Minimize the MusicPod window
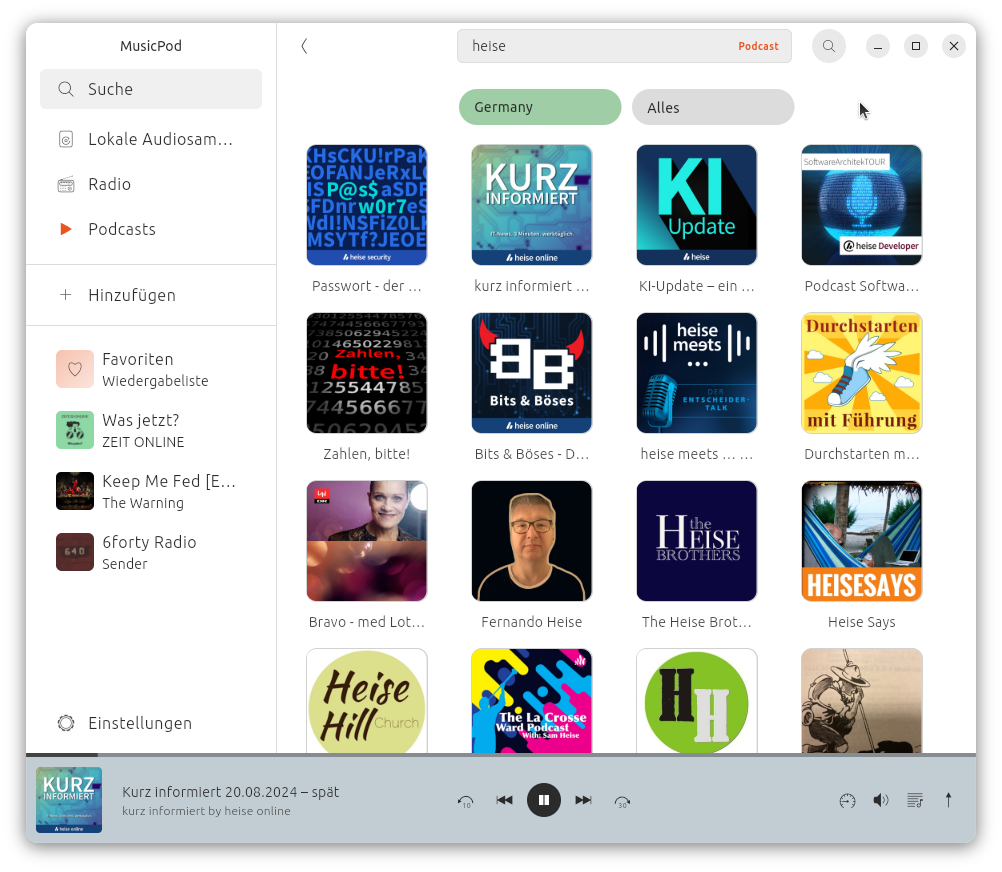 coord(878,46)
